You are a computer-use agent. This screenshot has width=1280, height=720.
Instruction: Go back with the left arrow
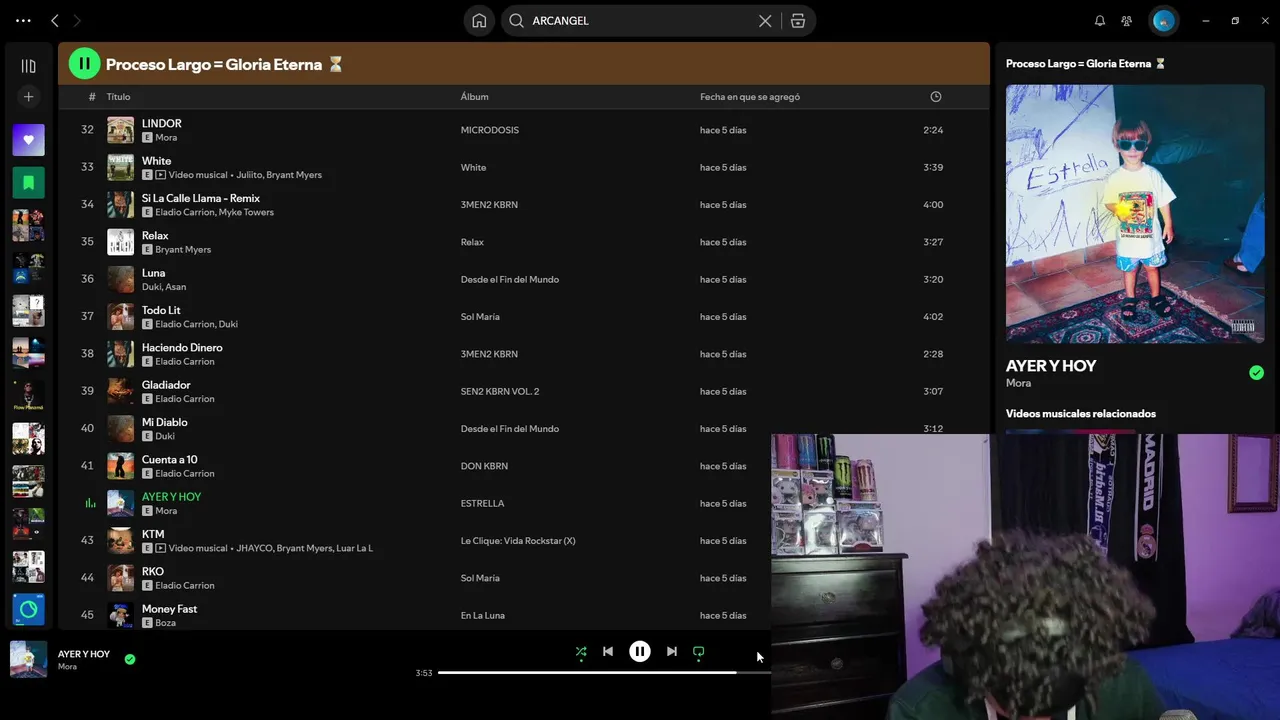(x=55, y=20)
